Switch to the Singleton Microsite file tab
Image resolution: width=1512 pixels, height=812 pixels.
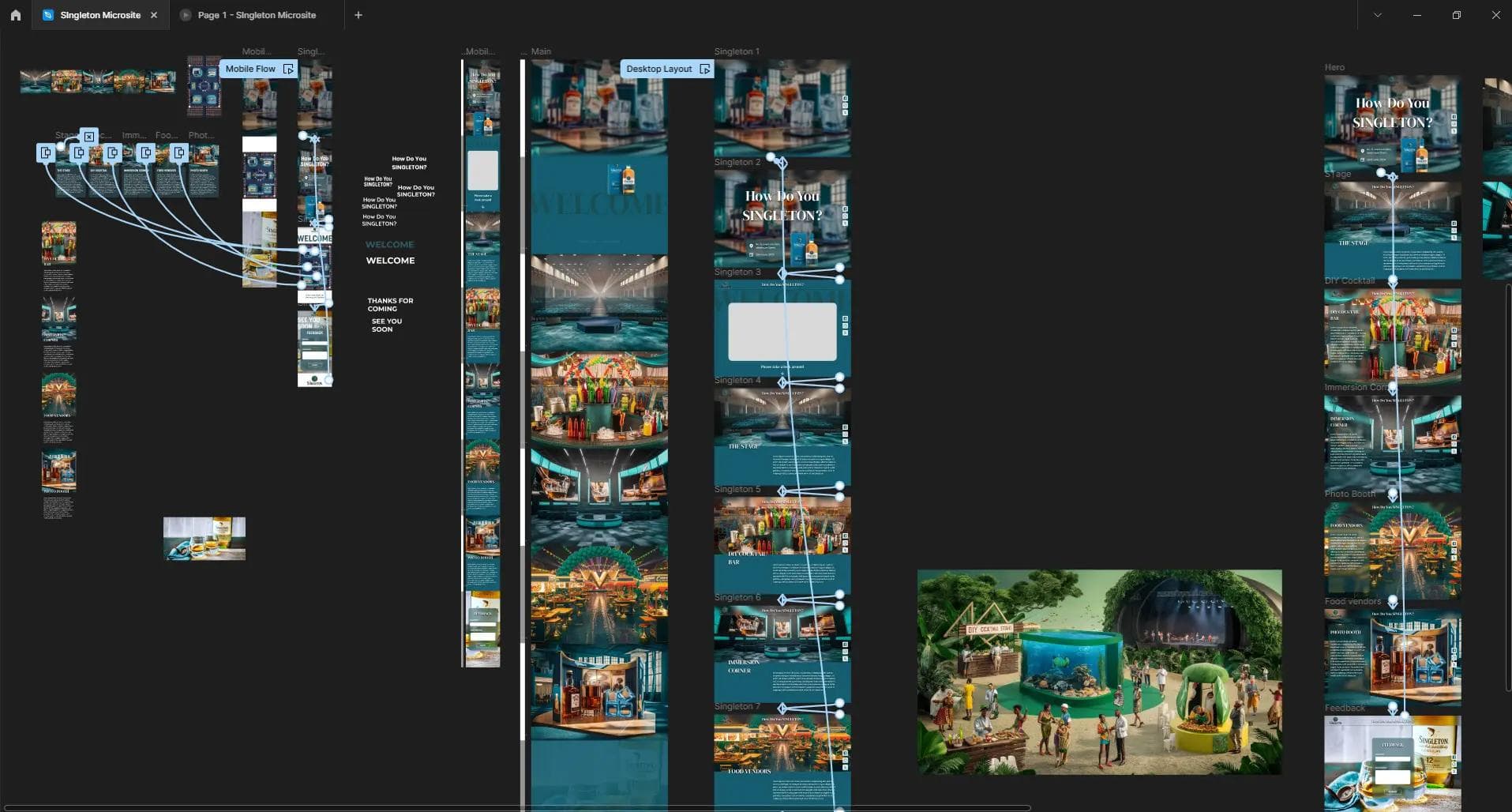click(99, 15)
